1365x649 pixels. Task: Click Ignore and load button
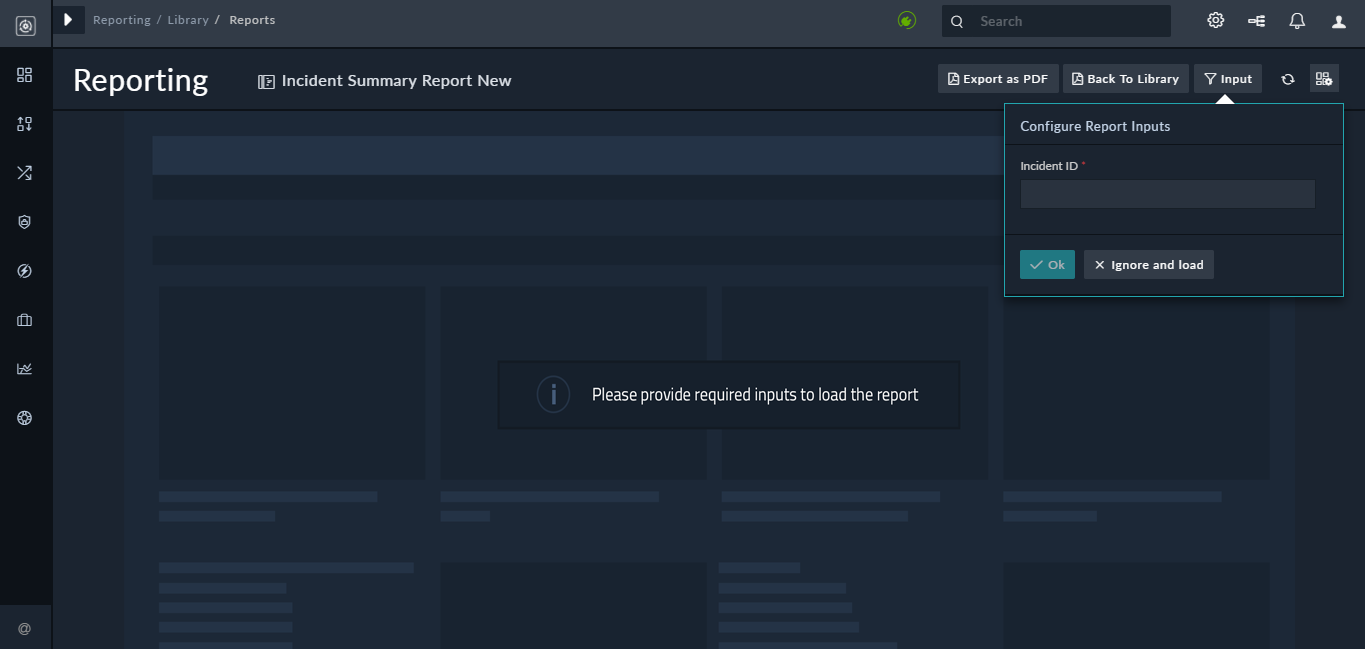pos(1149,265)
